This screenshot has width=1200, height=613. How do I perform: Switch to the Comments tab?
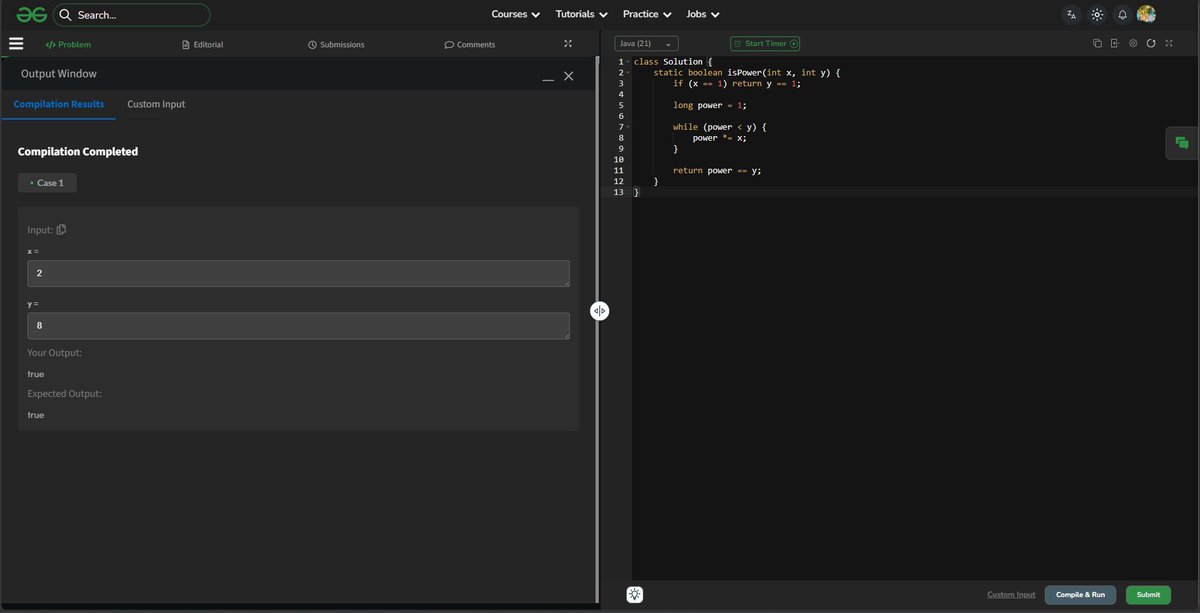(470, 44)
